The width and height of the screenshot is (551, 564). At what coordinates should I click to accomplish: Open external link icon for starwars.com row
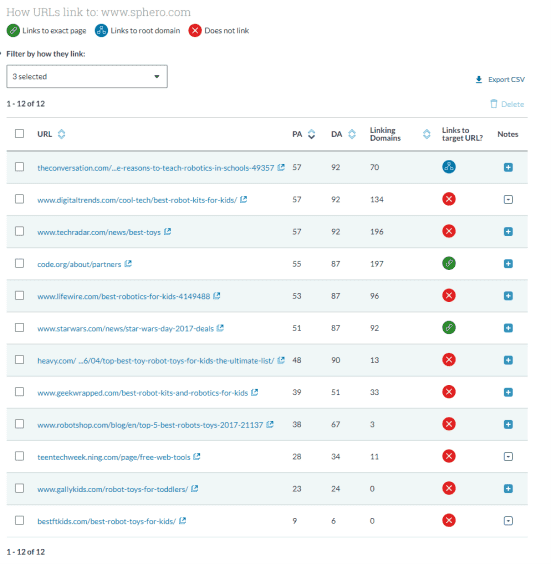click(220, 328)
